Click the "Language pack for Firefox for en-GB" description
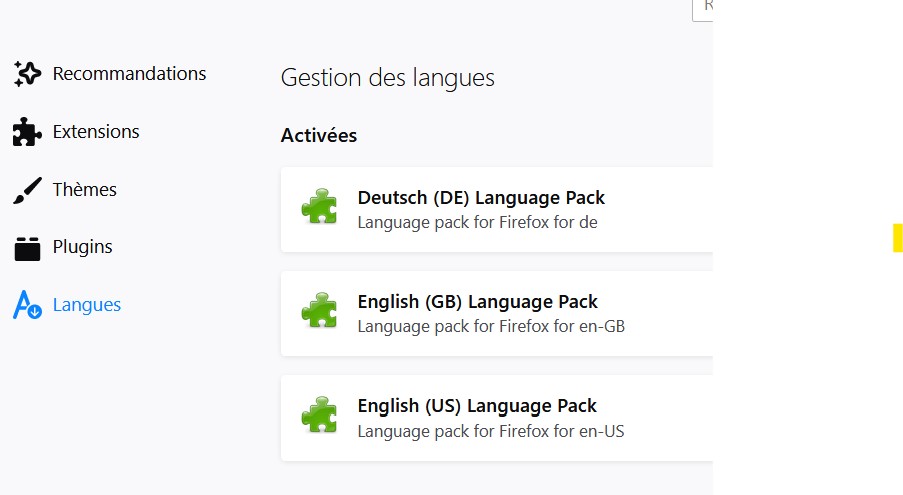 491,326
